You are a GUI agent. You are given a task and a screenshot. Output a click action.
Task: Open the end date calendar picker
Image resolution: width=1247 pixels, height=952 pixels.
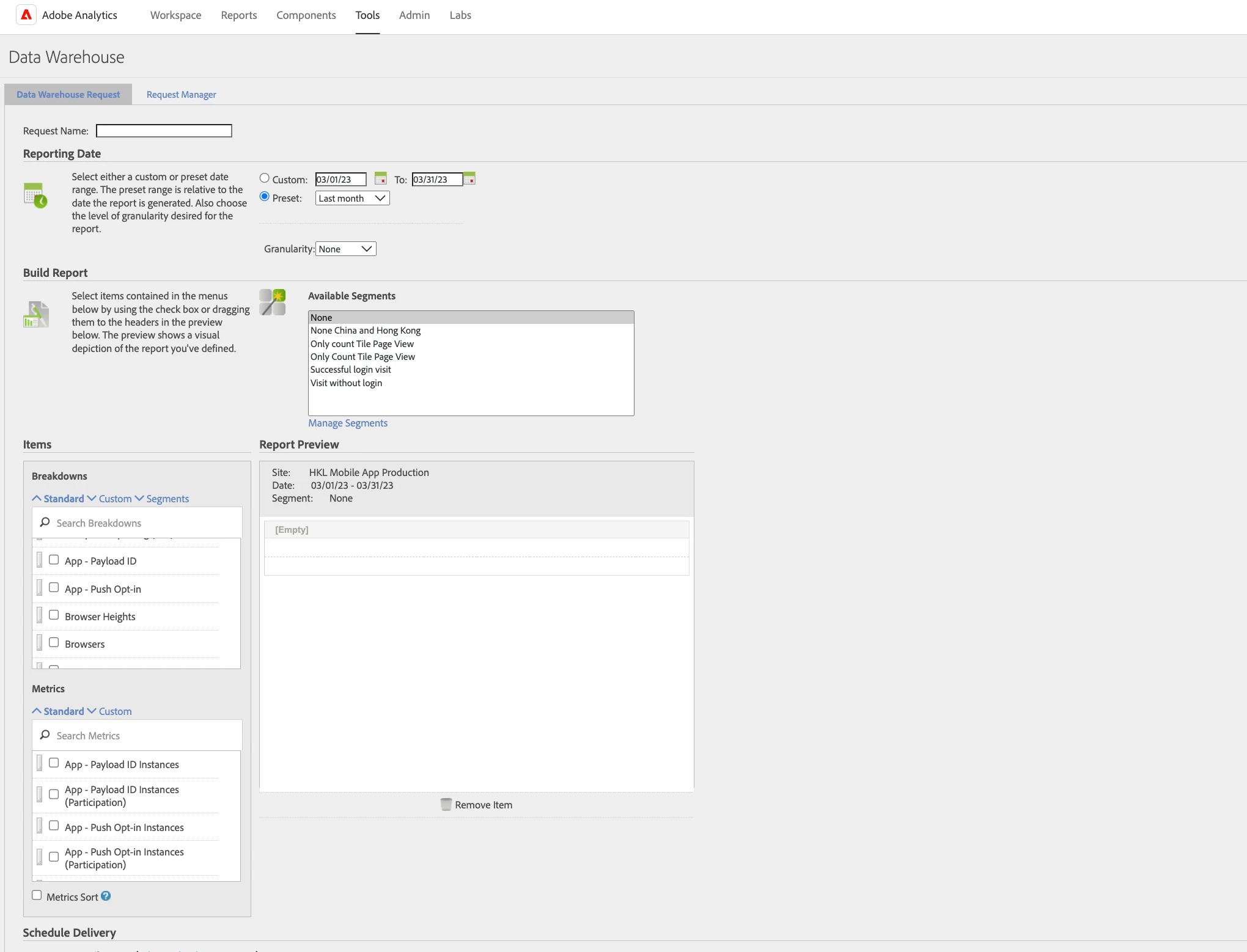pyautogui.click(x=469, y=178)
